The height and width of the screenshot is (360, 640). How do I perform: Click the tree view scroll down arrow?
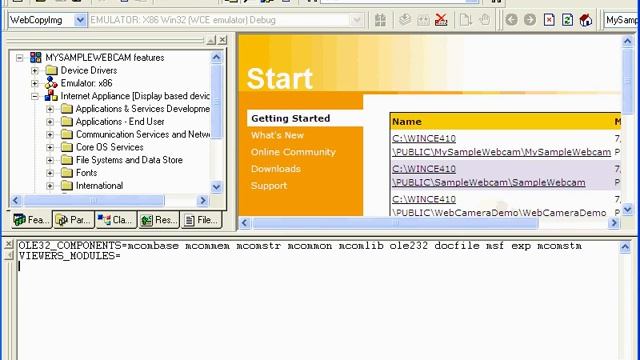pyautogui.click(x=216, y=187)
